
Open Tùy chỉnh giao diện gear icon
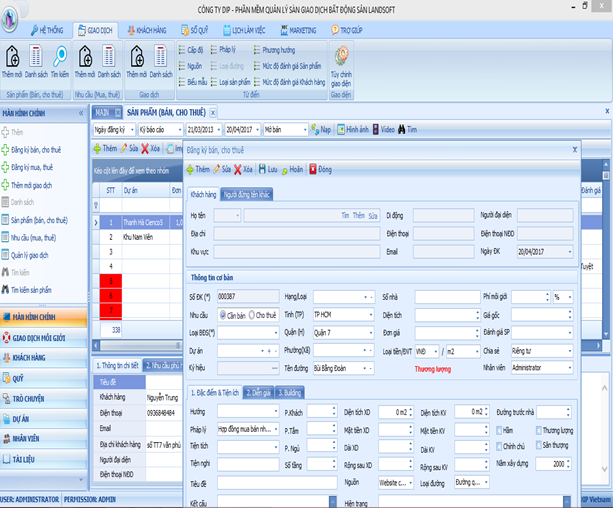(340, 56)
